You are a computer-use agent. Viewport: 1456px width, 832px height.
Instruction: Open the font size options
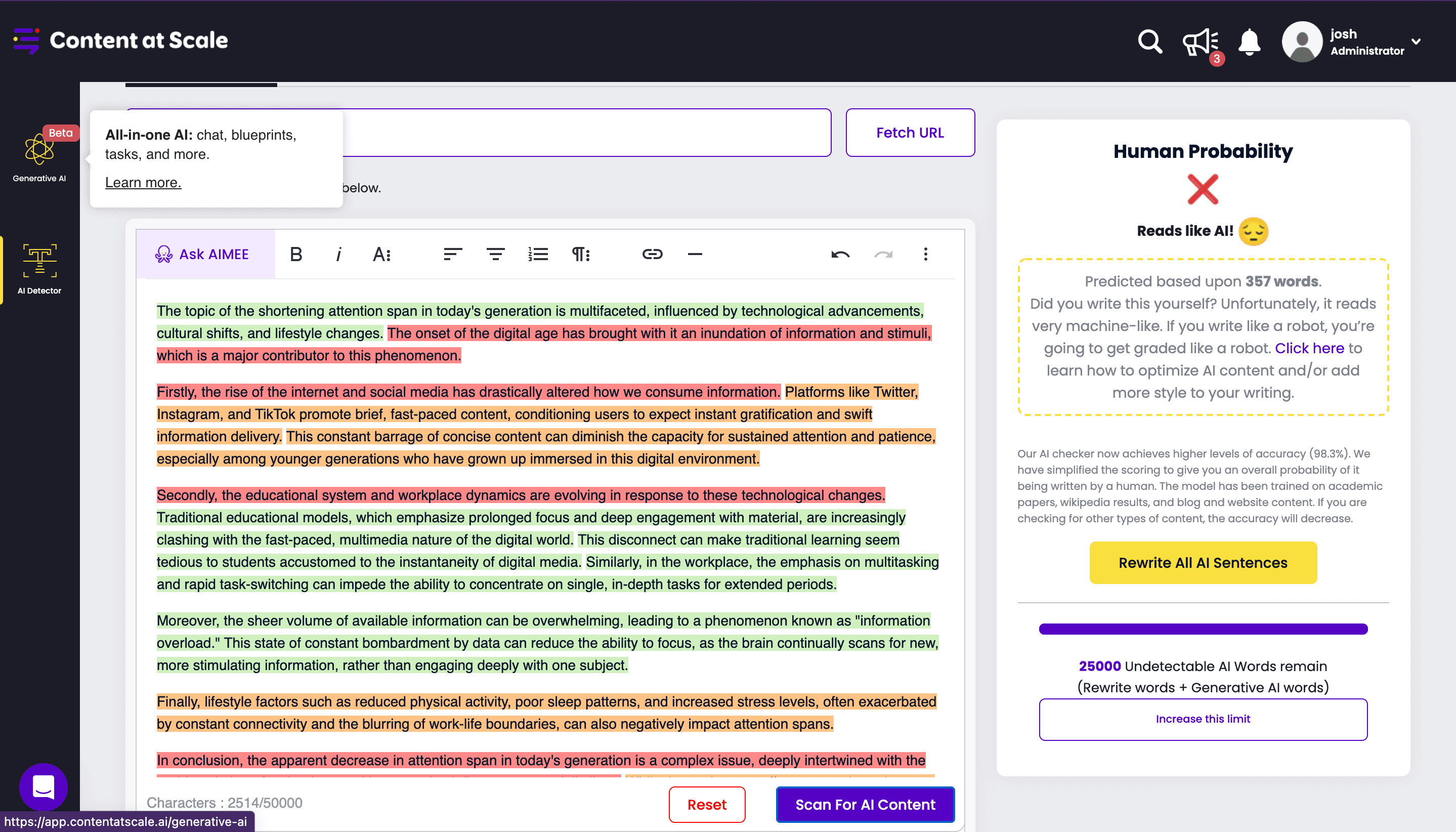(x=381, y=254)
